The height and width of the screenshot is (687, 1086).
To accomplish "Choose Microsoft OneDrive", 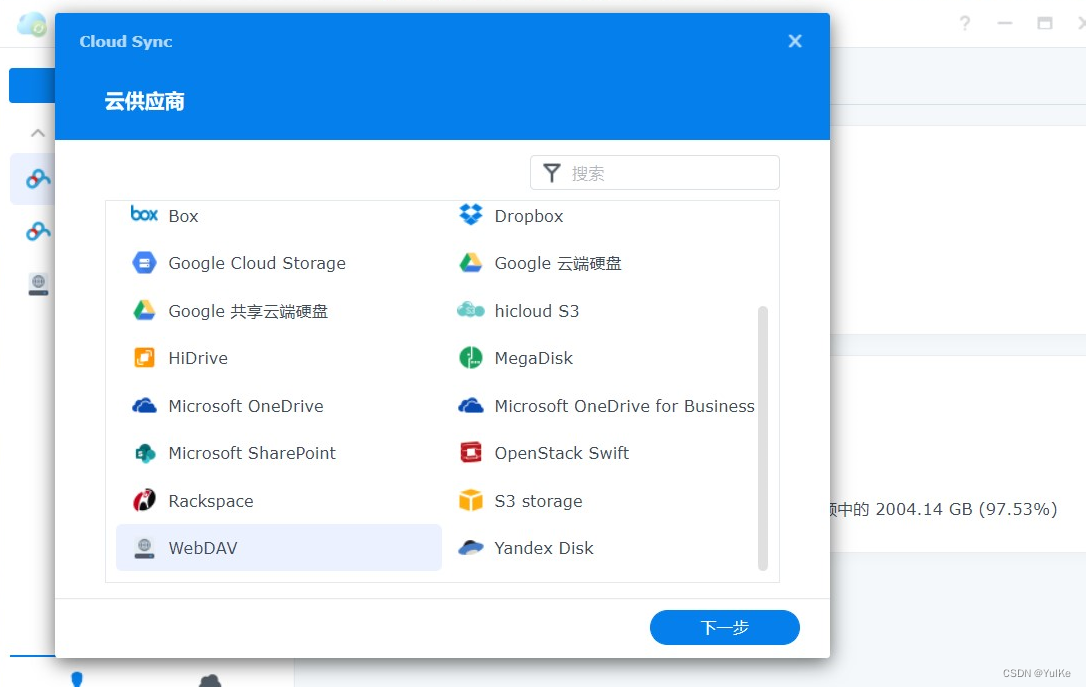I will click(x=245, y=406).
